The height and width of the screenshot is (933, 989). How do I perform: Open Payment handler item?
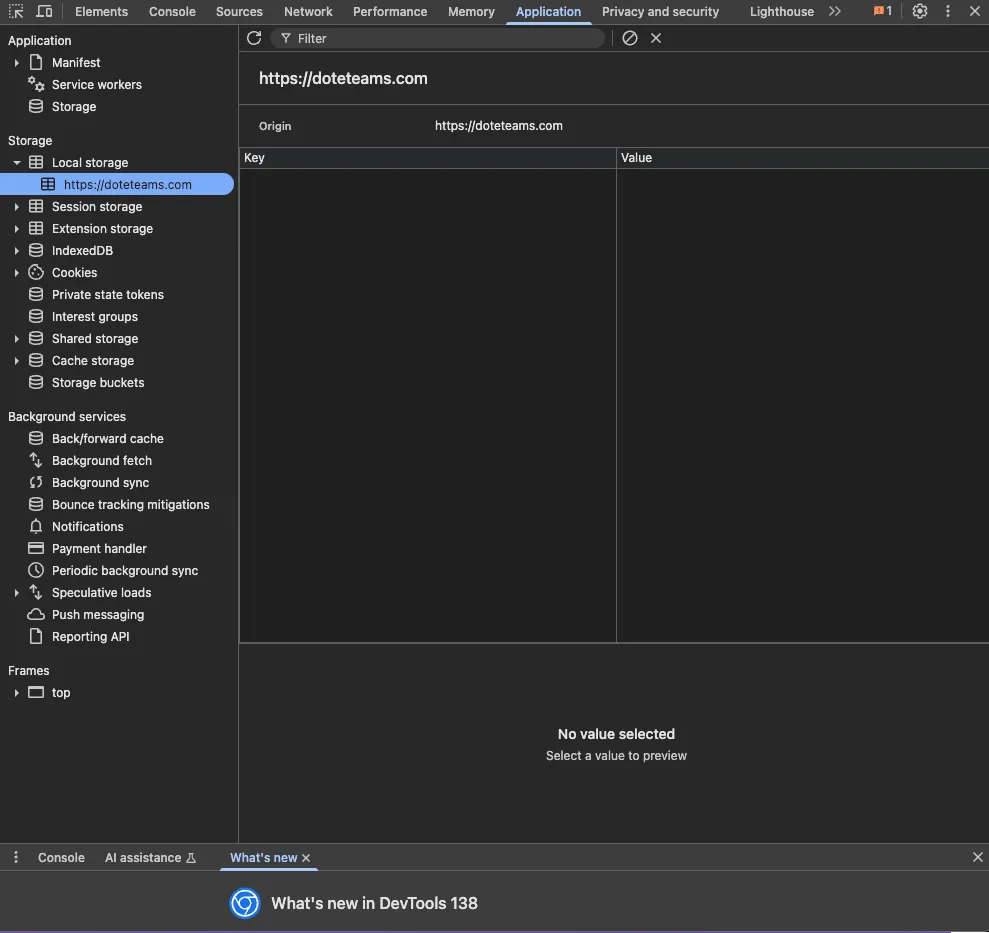coord(99,549)
